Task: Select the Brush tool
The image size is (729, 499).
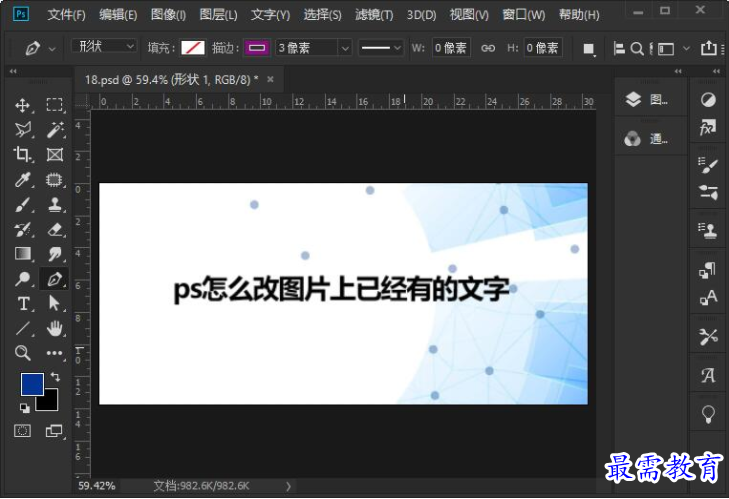Action: coord(22,205)
